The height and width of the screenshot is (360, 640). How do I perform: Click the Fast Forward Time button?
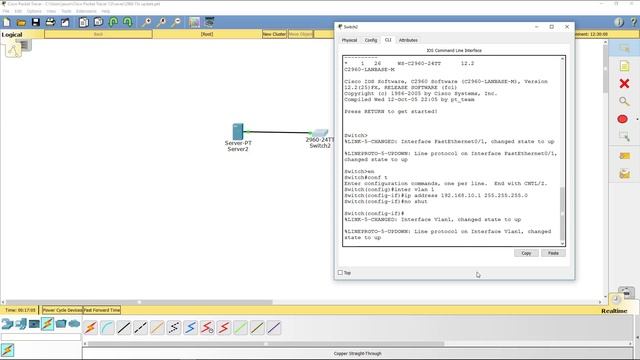[x=102, y=310]
